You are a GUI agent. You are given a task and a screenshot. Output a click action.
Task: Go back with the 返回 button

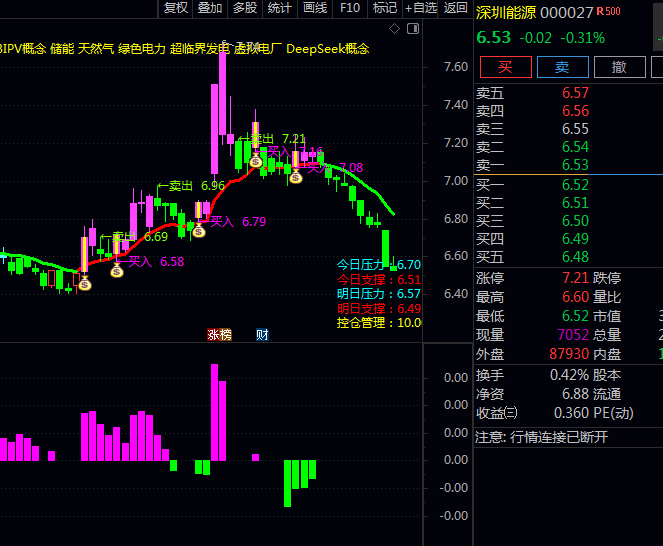coord(455,8)
